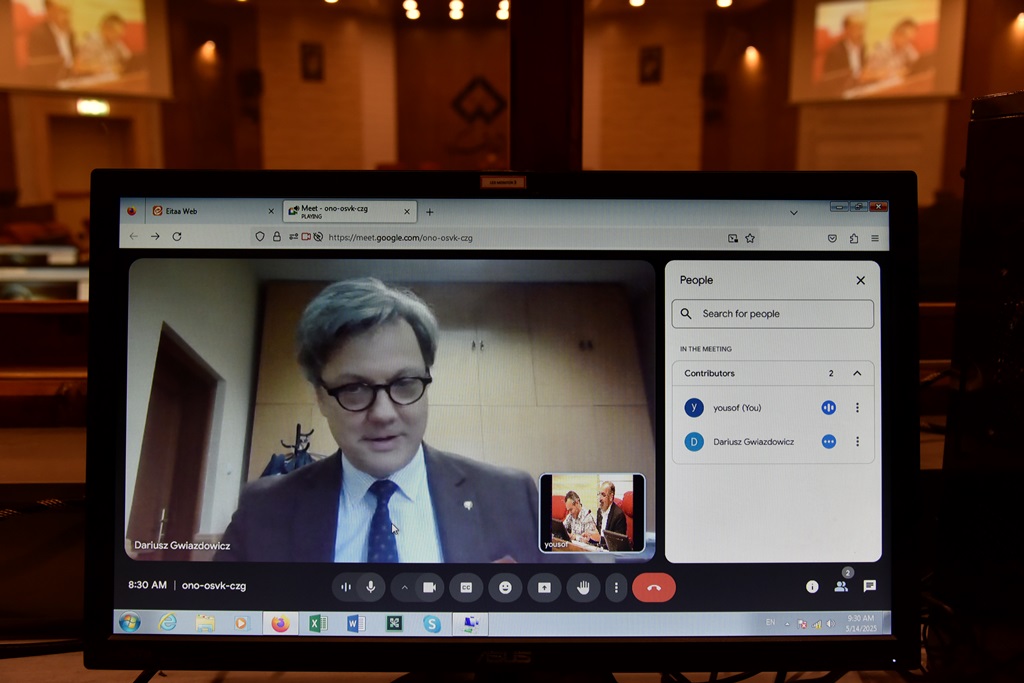Mute the microphone in Meet
The height and width of the screenshot is (683, 1024).
[371, 587]
